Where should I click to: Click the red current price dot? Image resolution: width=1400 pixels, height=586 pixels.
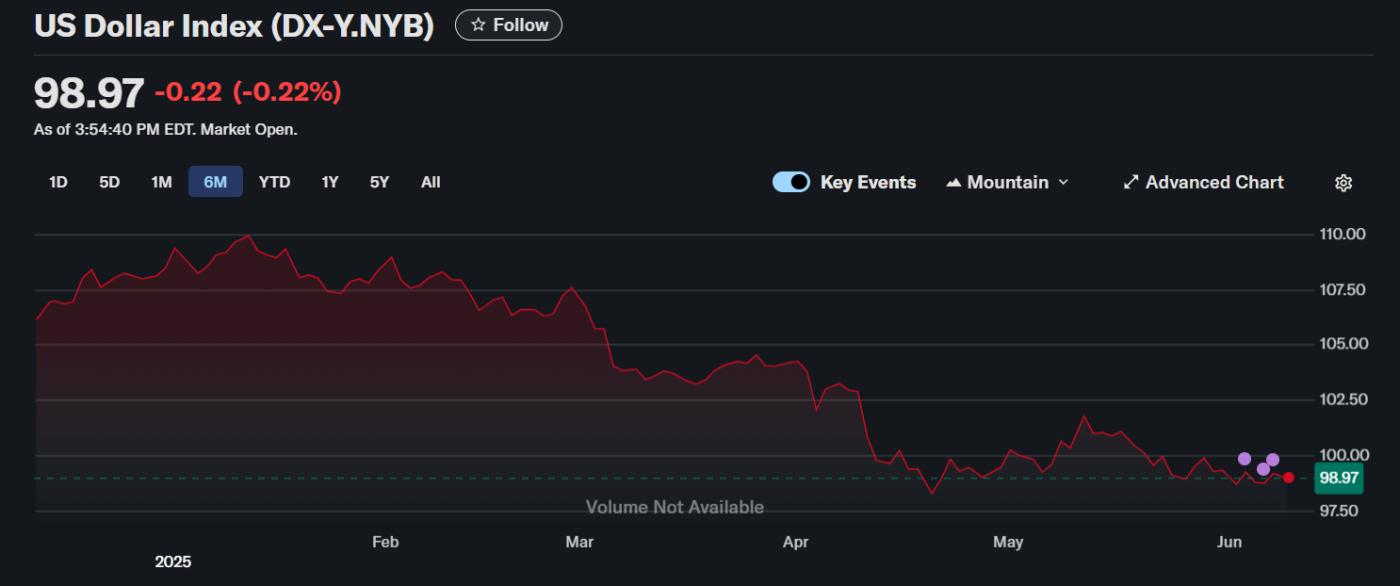click(1289, 478)
